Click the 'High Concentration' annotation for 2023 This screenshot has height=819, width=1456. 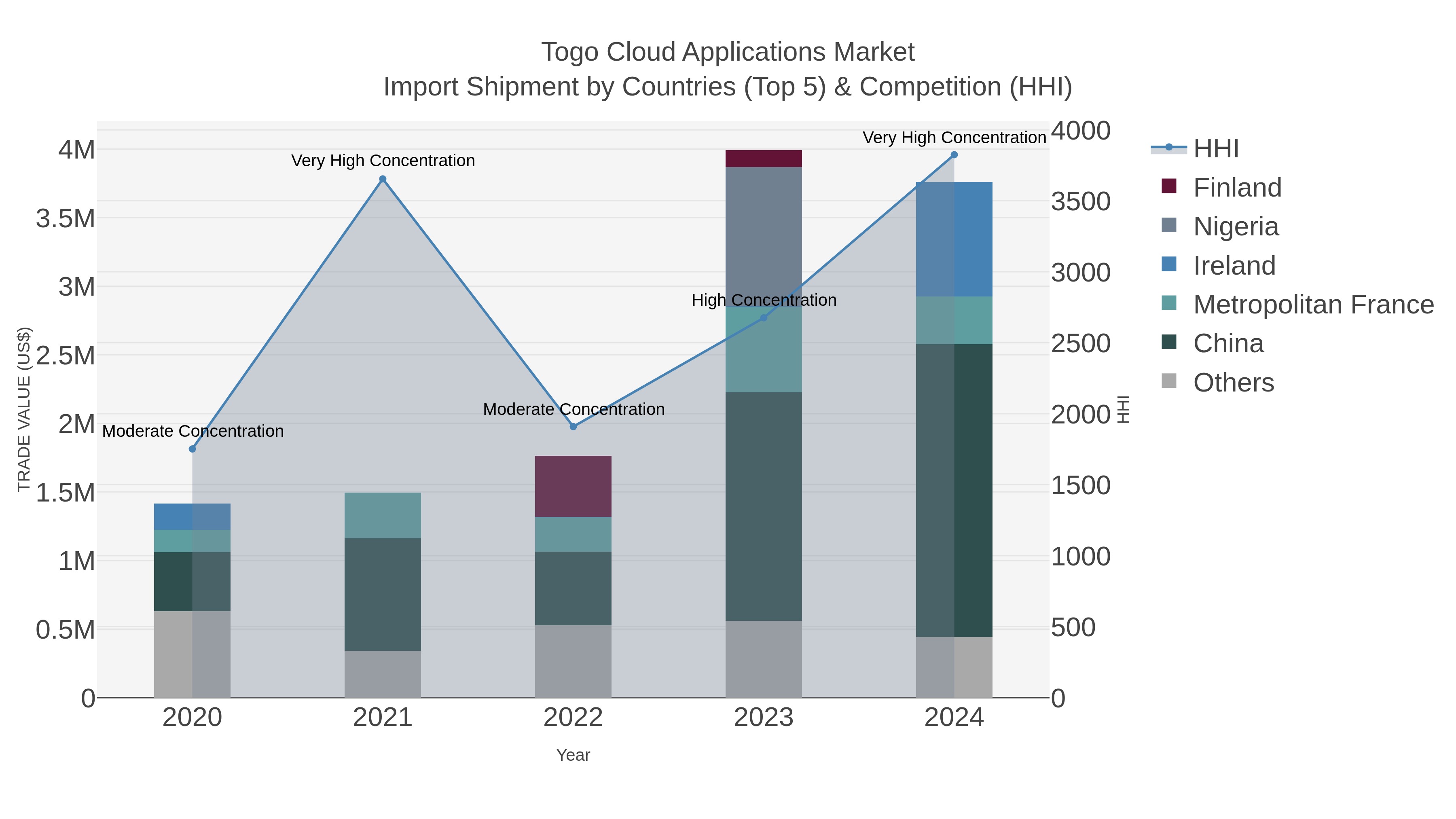(x=764, y=301)
